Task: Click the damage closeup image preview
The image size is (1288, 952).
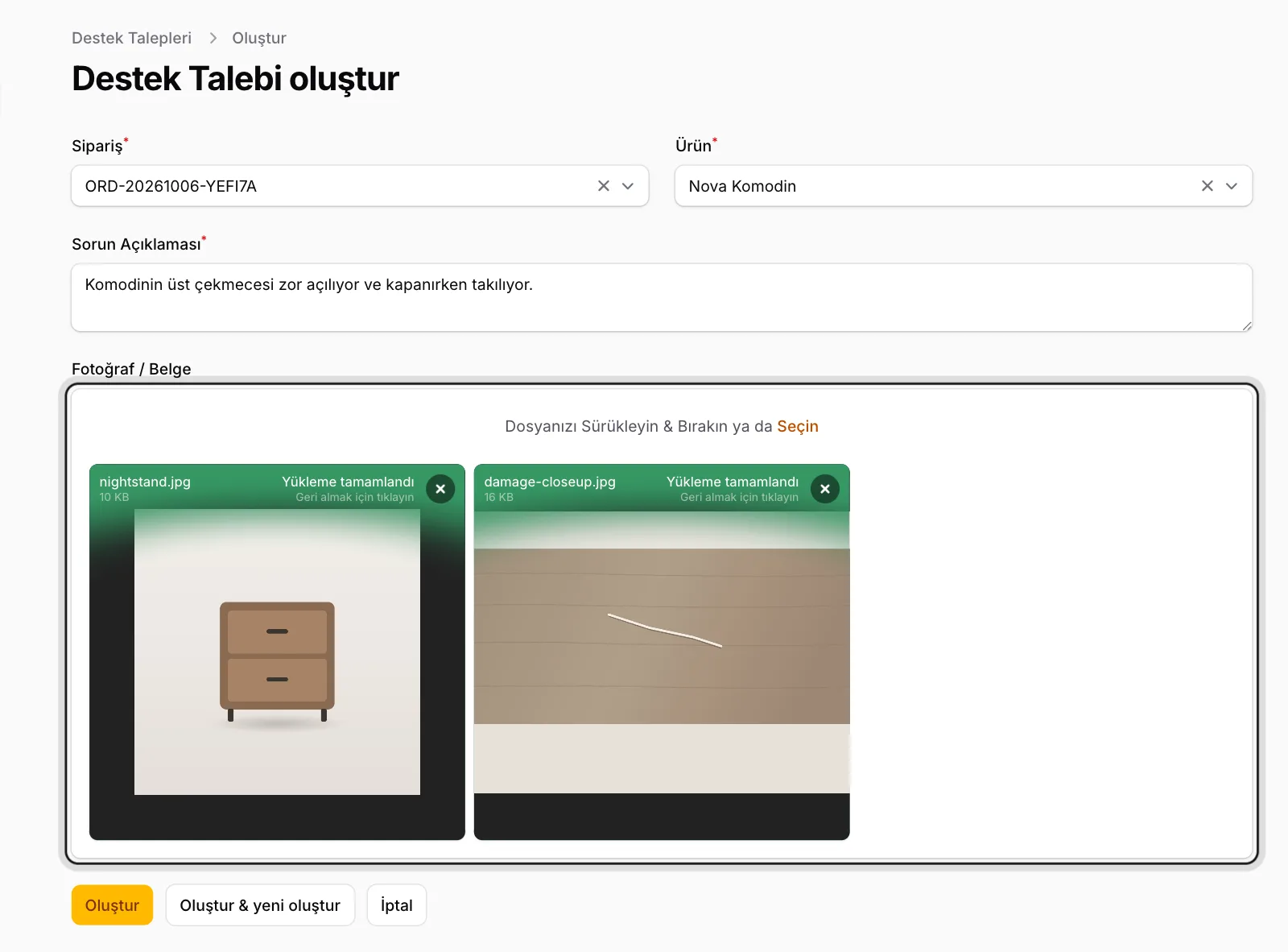Action: [x=662, y=652]
